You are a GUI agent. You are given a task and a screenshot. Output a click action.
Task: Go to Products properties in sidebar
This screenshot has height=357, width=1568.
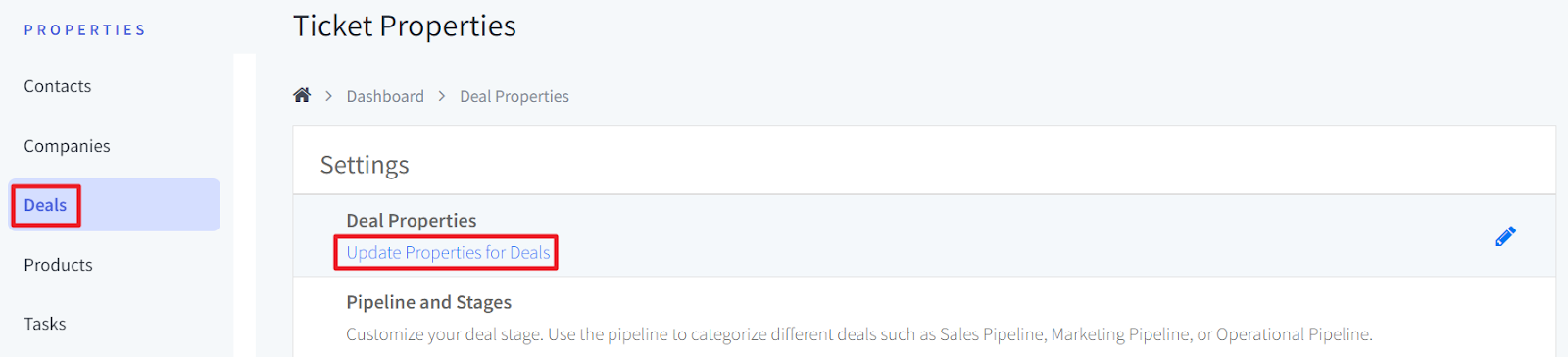tap(58, 265)
